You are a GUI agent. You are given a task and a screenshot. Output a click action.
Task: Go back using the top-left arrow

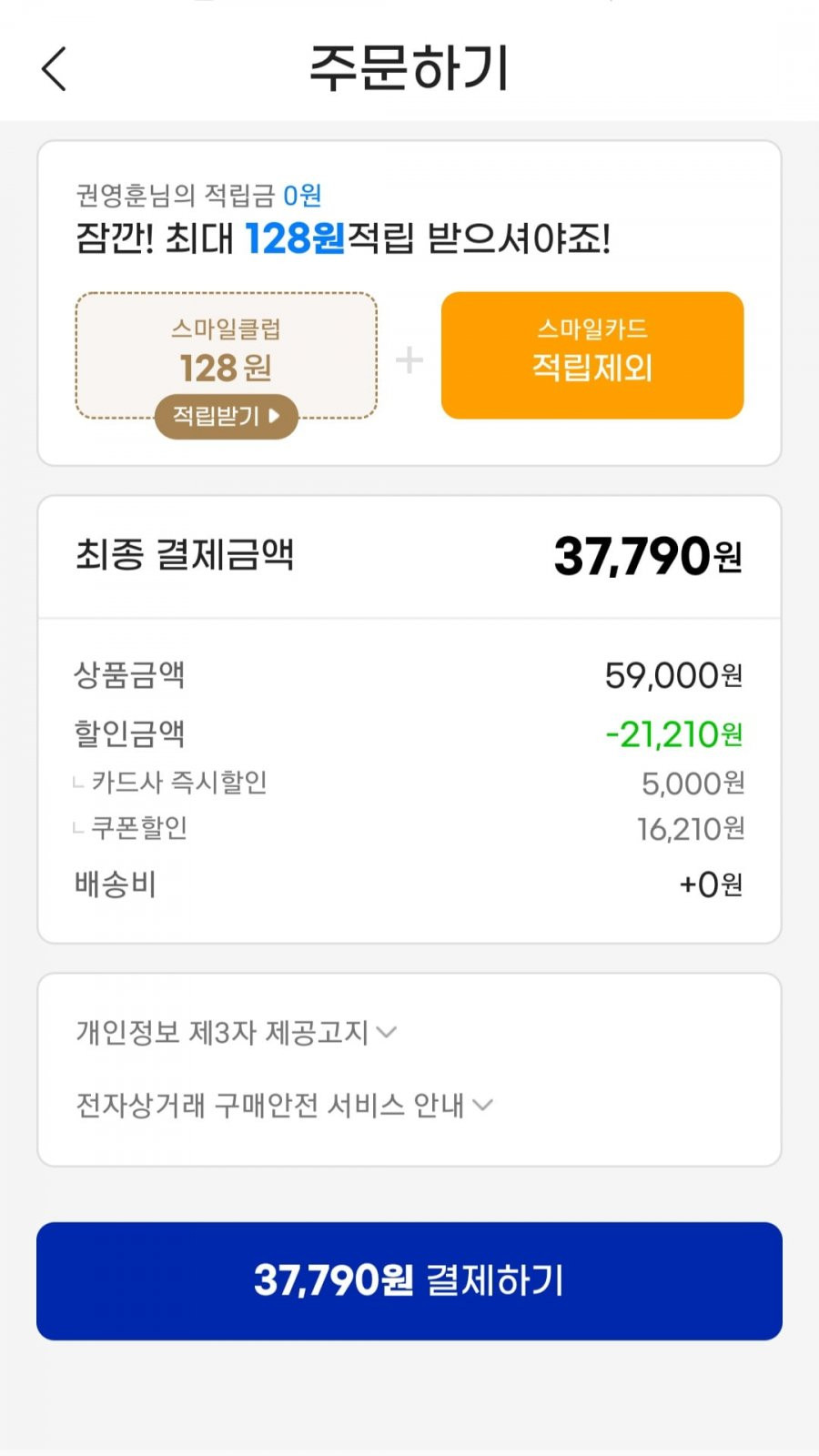[x=55, y=69]
